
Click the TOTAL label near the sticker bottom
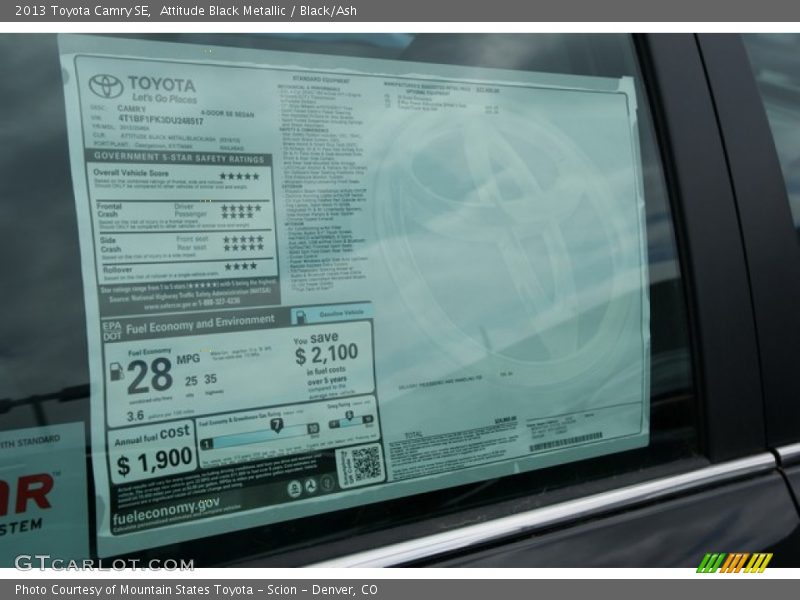coord(414,435)
